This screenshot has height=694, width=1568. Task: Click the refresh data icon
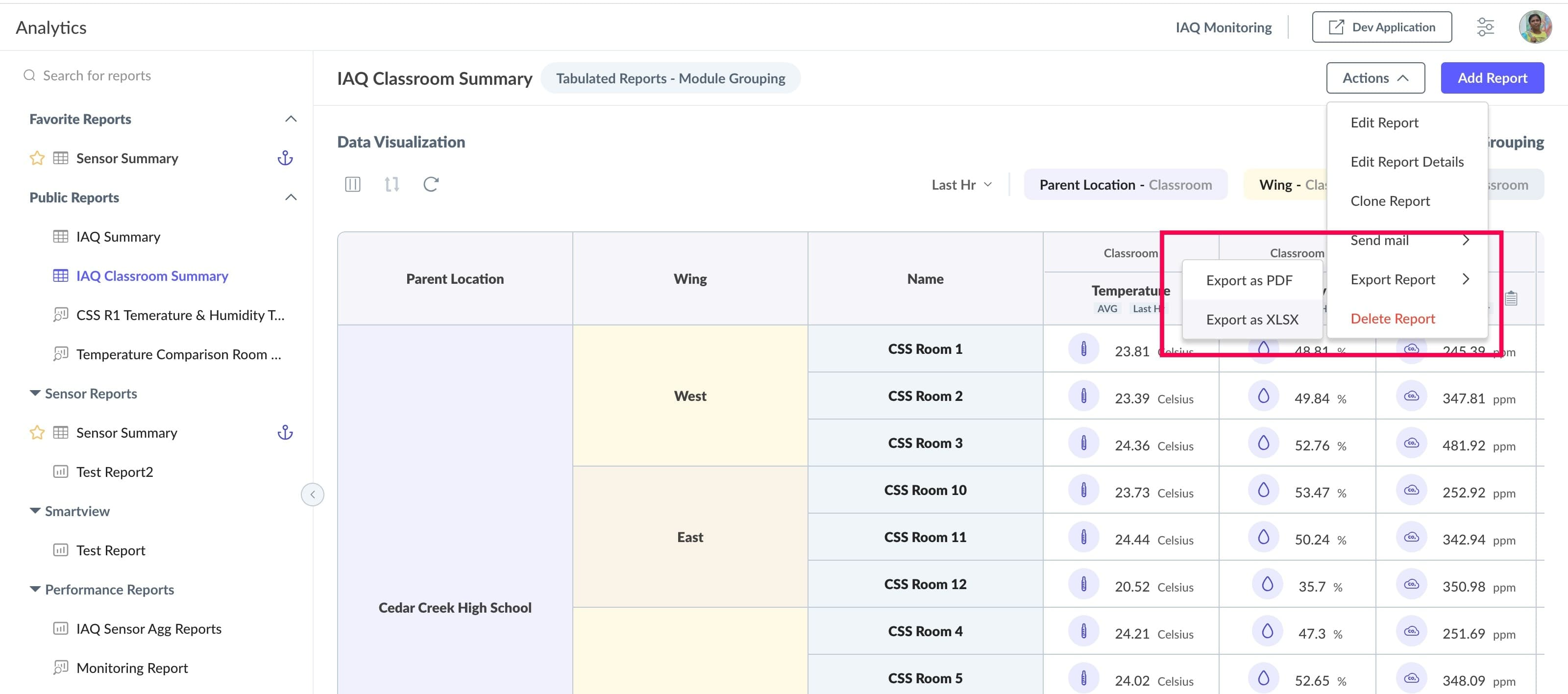pos(431,184)
